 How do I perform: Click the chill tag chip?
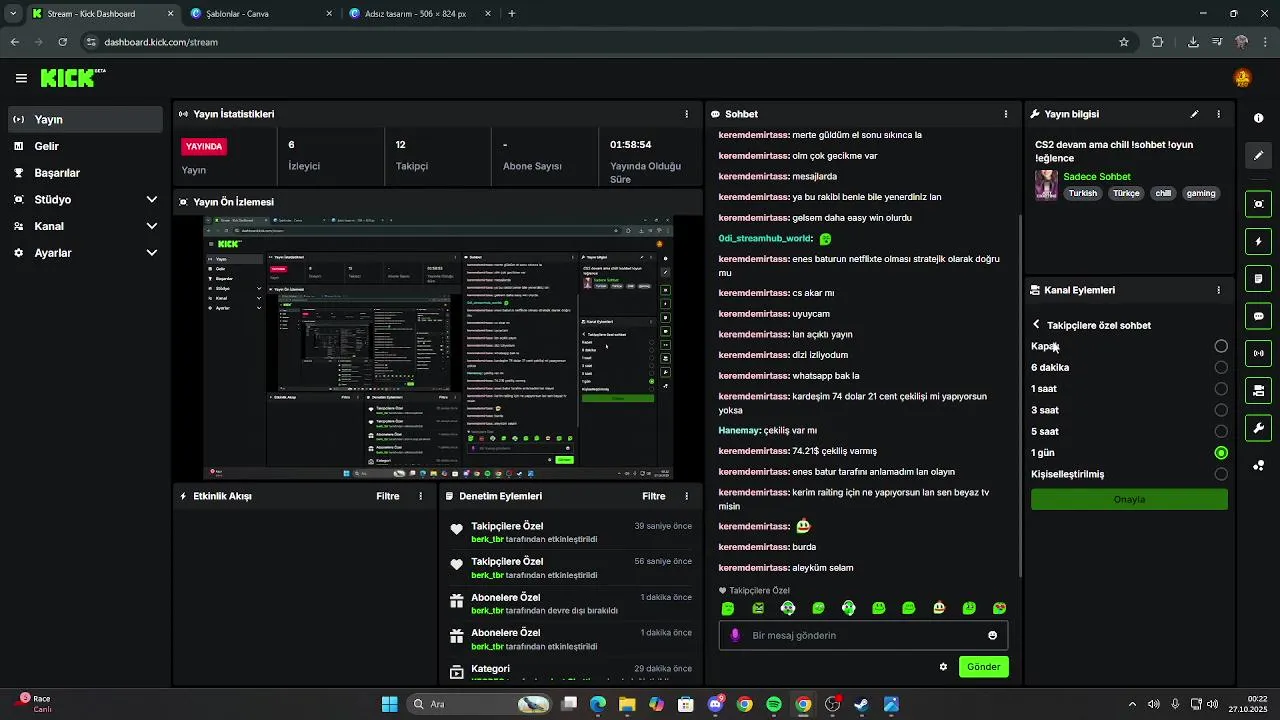point(1162,194)
